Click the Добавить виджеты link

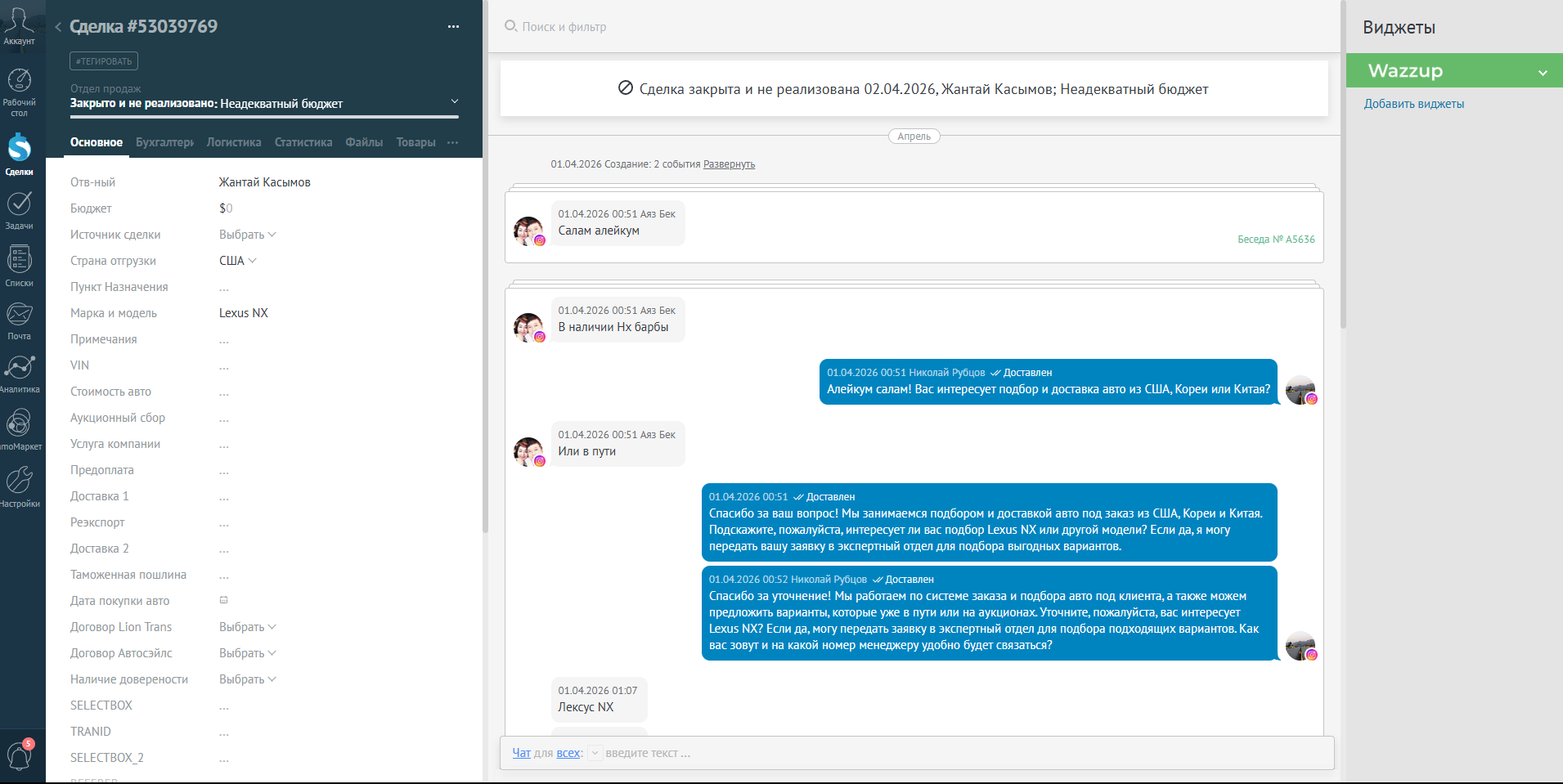[x=1413, y=104]
